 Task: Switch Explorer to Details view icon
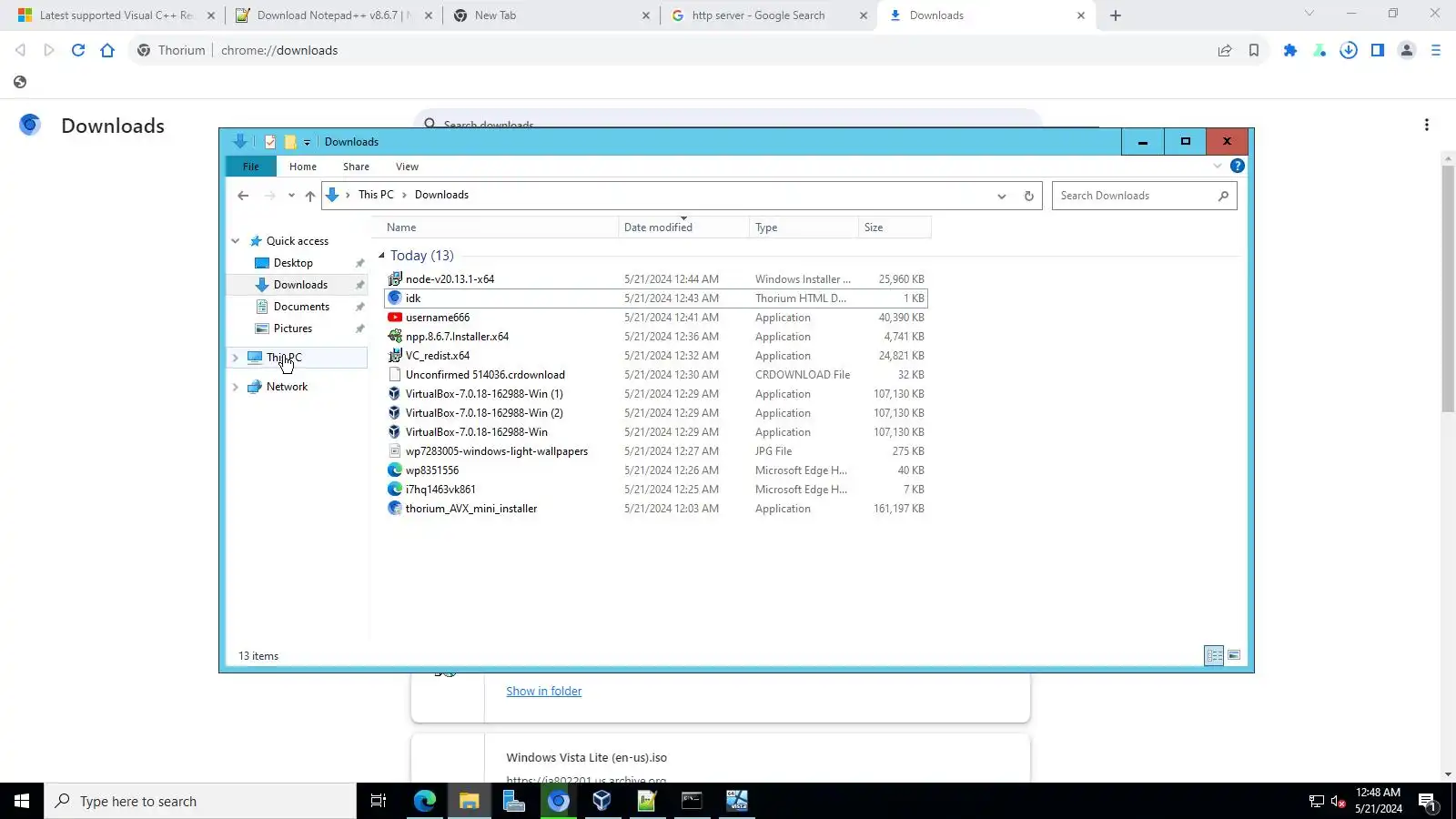tap(1214, 655)
